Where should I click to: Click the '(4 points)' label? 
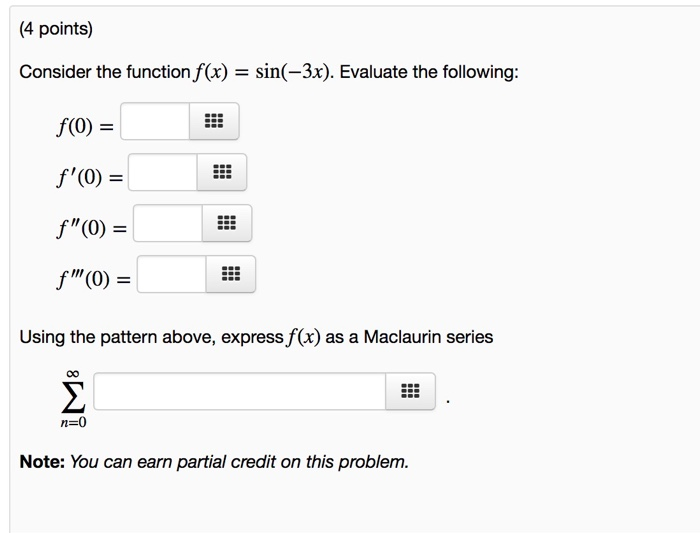(x=56, y=29)
